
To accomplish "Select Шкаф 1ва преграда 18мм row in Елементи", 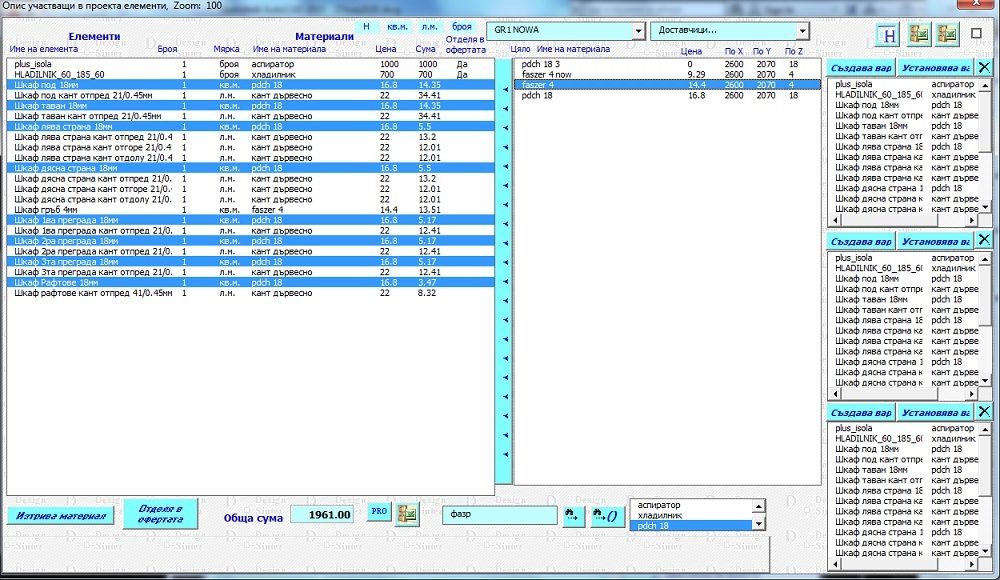I will pos(251,220).
